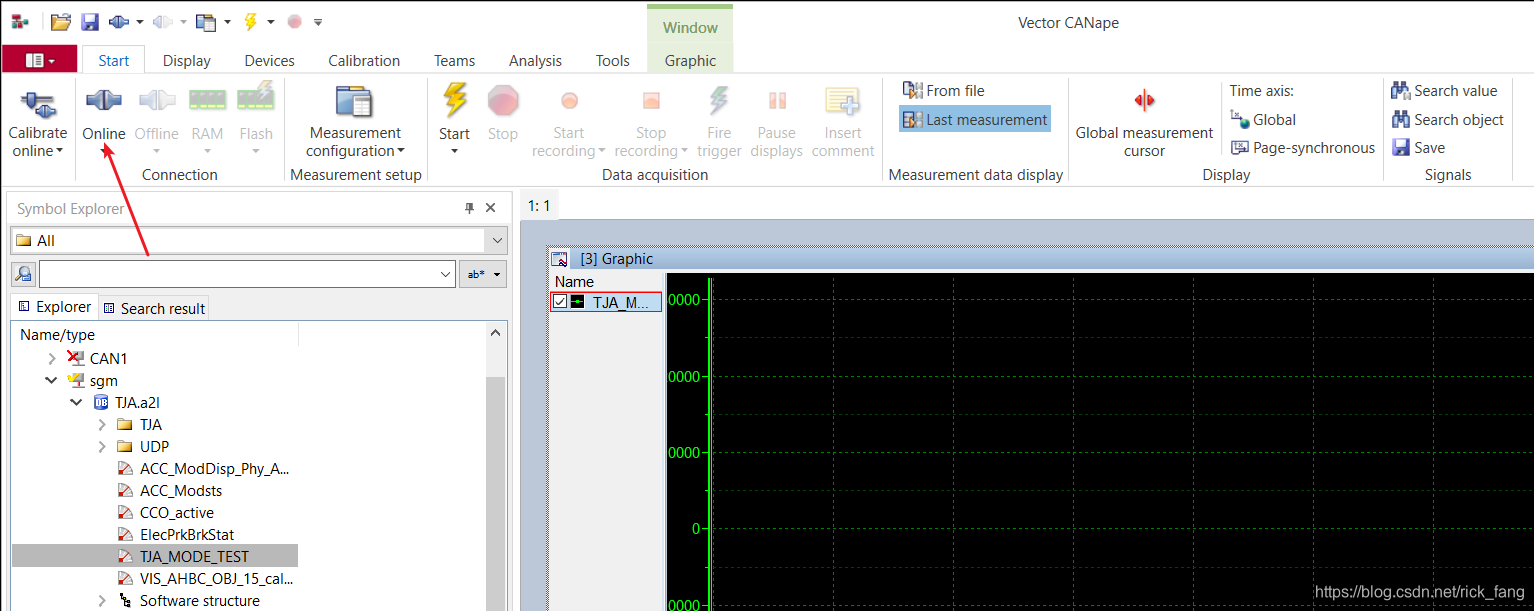Click the Name/type column header
This screenshot has width=1534, height=611.
coord(155,335)
